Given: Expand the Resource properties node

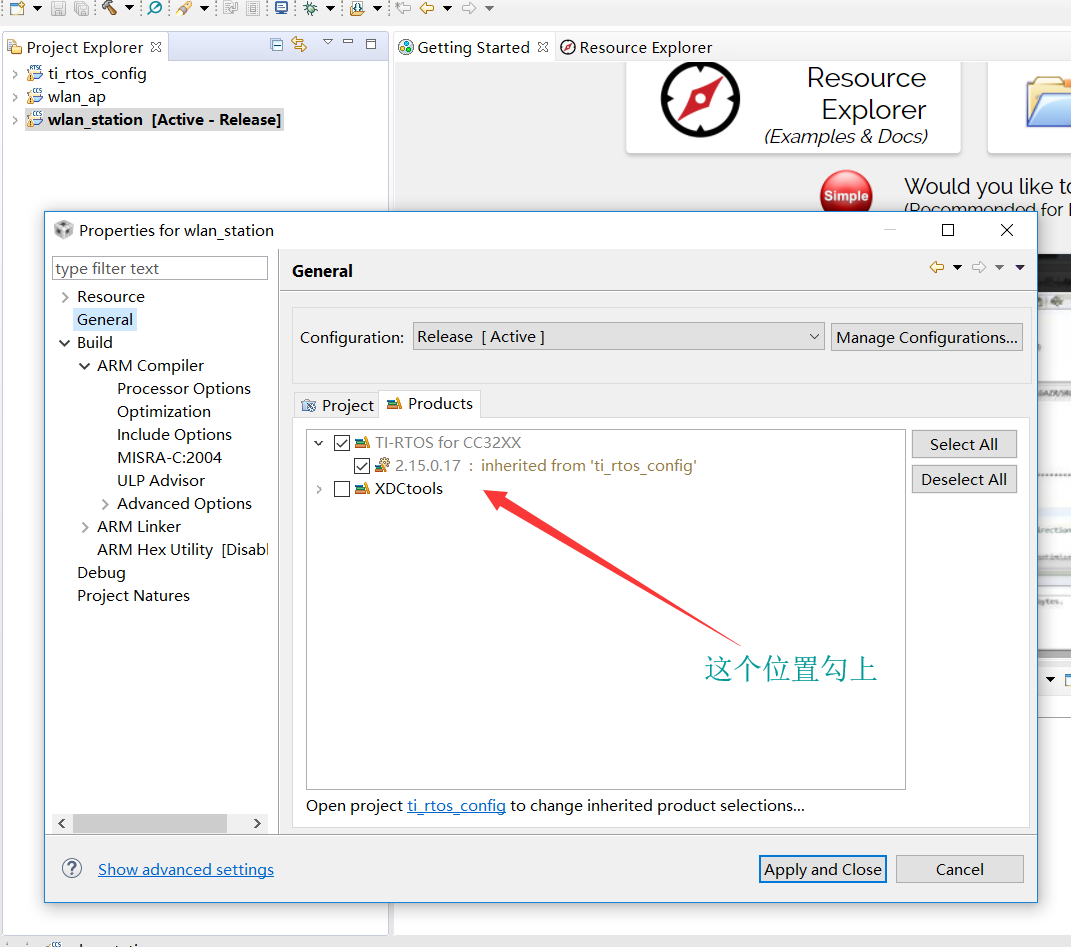Looking at the screenshot, I should 65,297.
